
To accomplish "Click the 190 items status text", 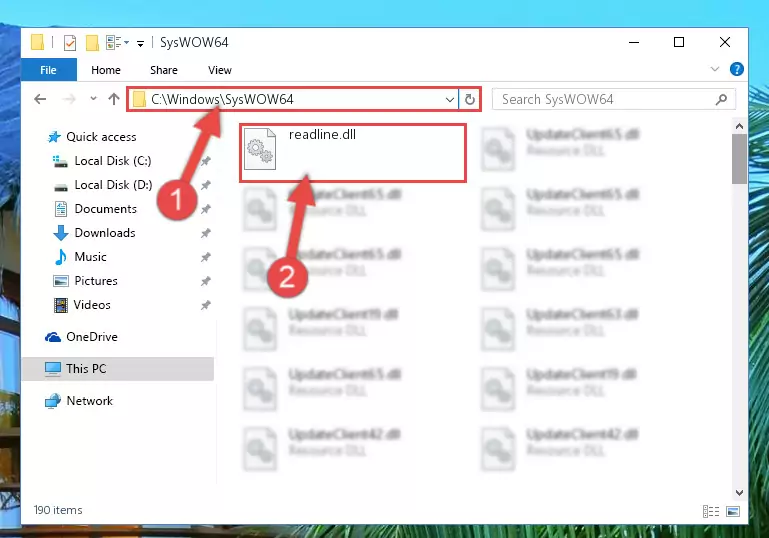I will pos(58,510).
